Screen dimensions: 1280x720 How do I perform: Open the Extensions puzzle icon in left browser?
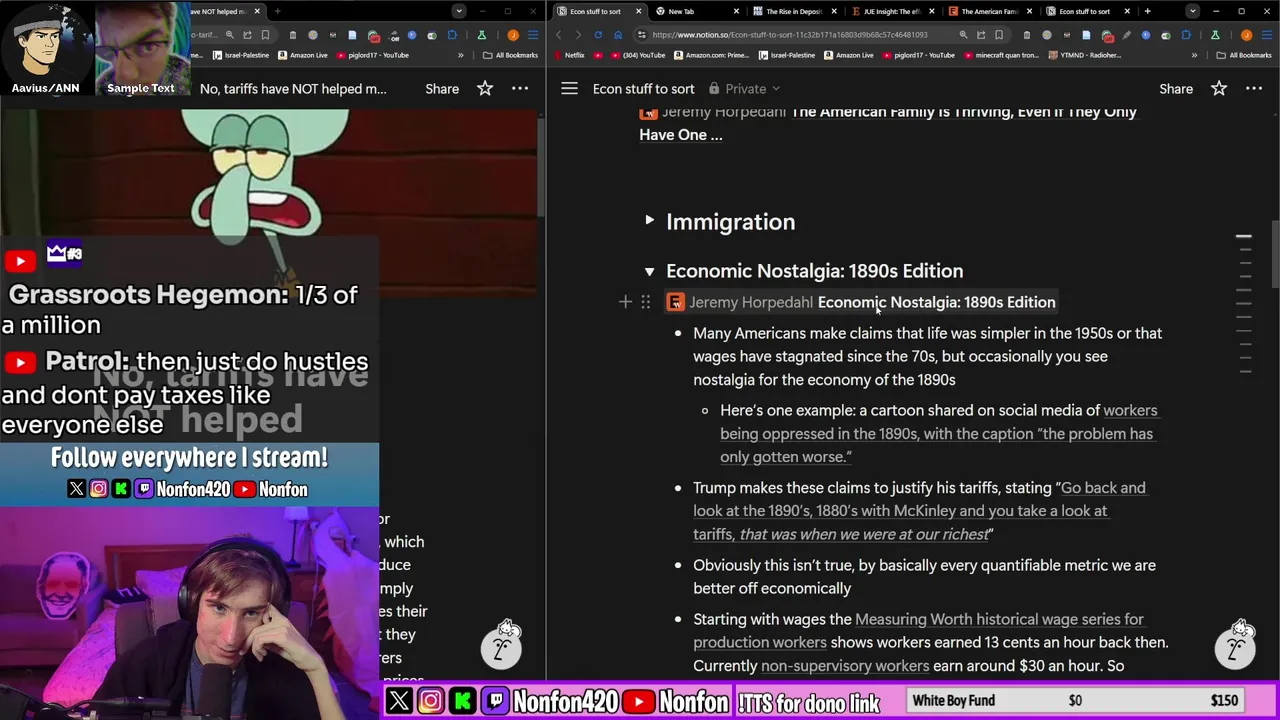point(452,35)
